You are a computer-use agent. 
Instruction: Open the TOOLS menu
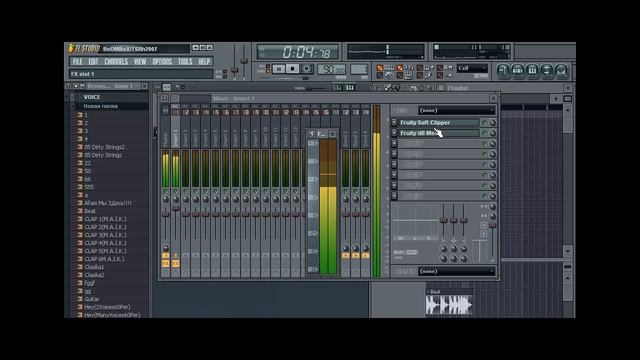pos(185,62)
